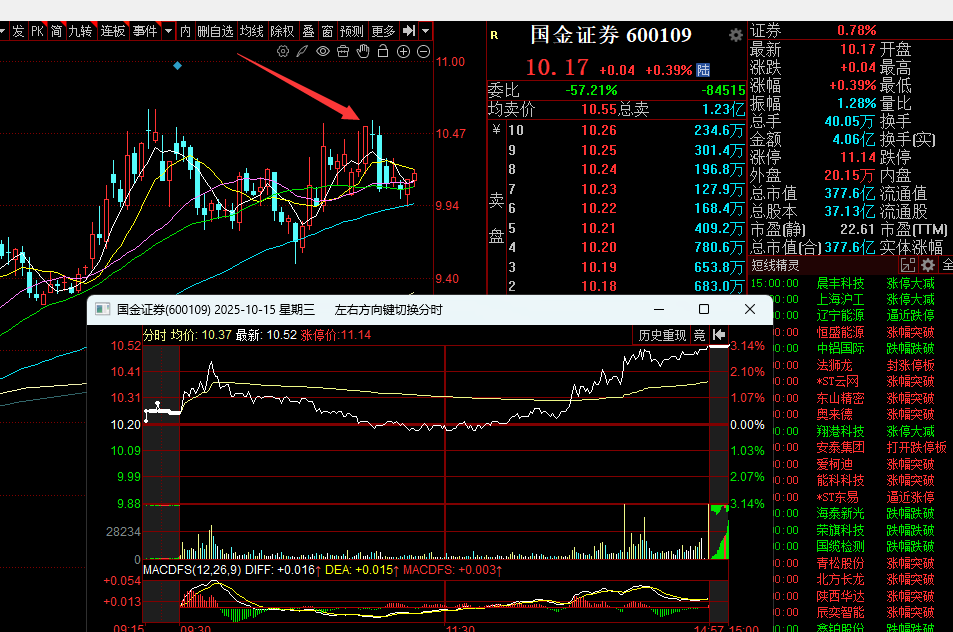Click 删自选 to remove from watchlist
The width and height of the screenshot is (953, 632).
point(215,31)
